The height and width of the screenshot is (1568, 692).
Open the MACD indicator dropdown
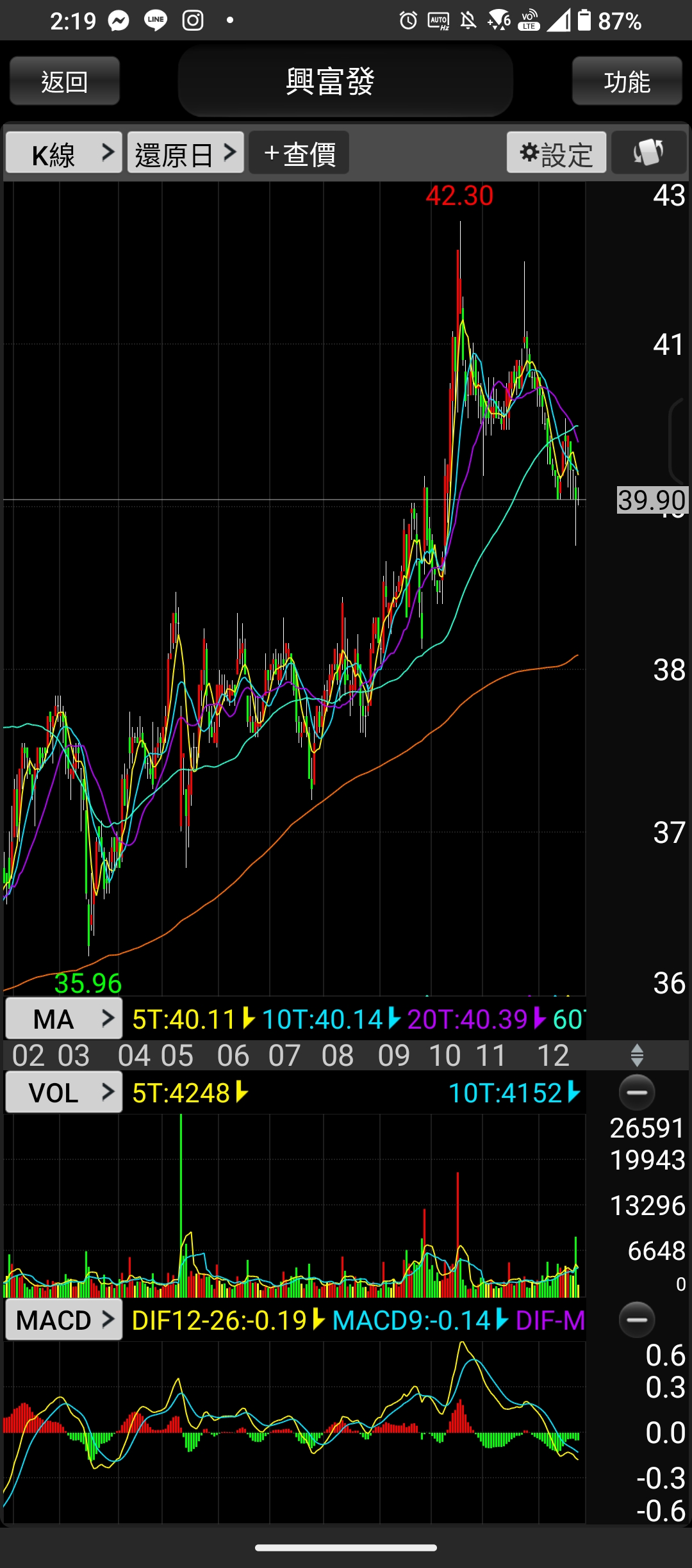point(63,1320)
